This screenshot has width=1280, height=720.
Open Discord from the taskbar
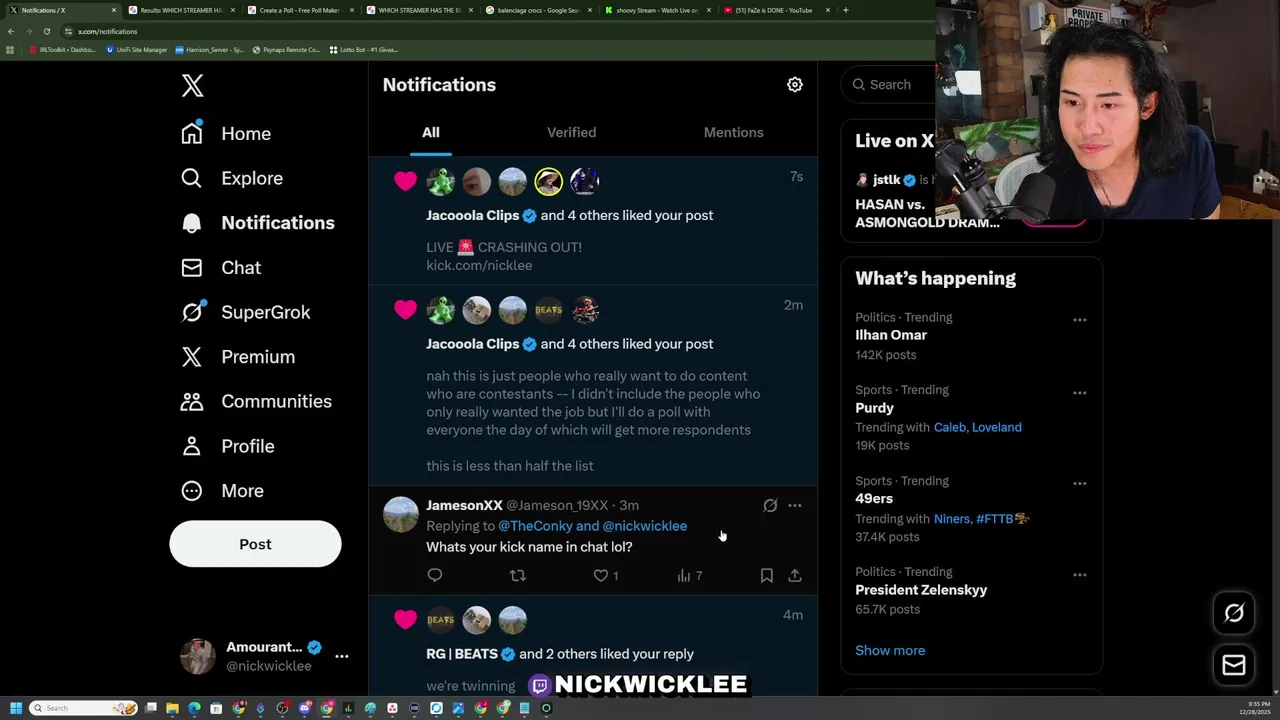click(305, 708)
